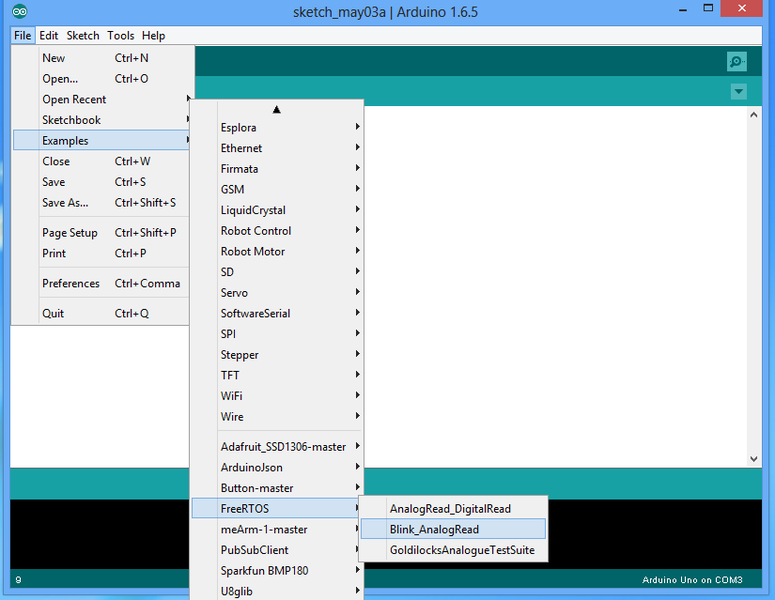Load the AnalogRead_DigitalRead example
Image resolution: width=775 pixels, height=600 pixels.
tap(453, 509)
